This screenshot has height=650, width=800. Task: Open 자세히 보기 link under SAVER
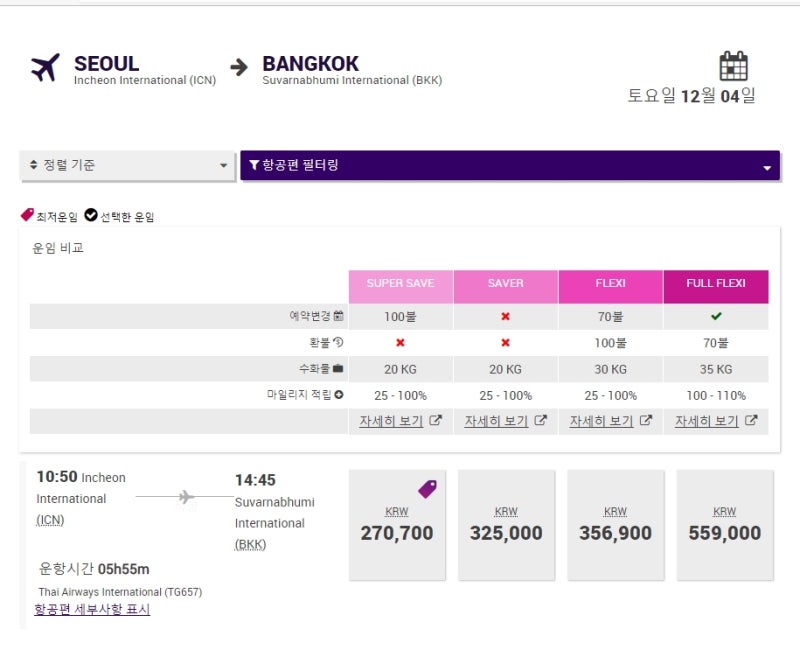[x=496, y=421]
